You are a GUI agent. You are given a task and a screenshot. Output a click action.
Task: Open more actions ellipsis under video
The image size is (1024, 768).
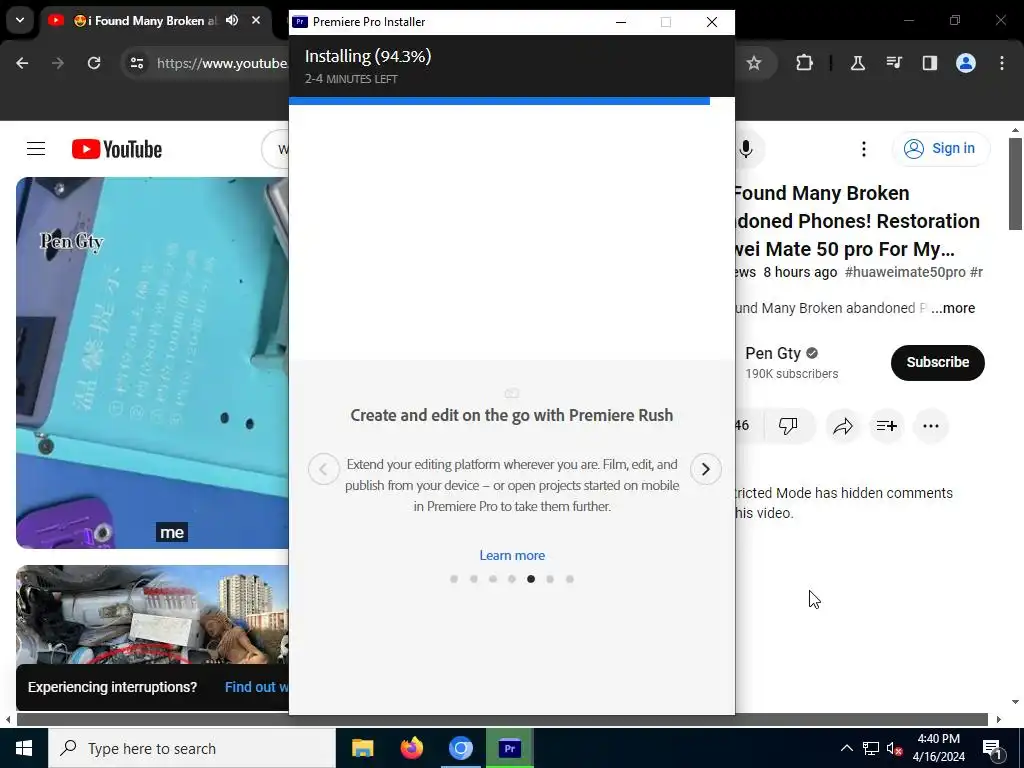[931, 426]
